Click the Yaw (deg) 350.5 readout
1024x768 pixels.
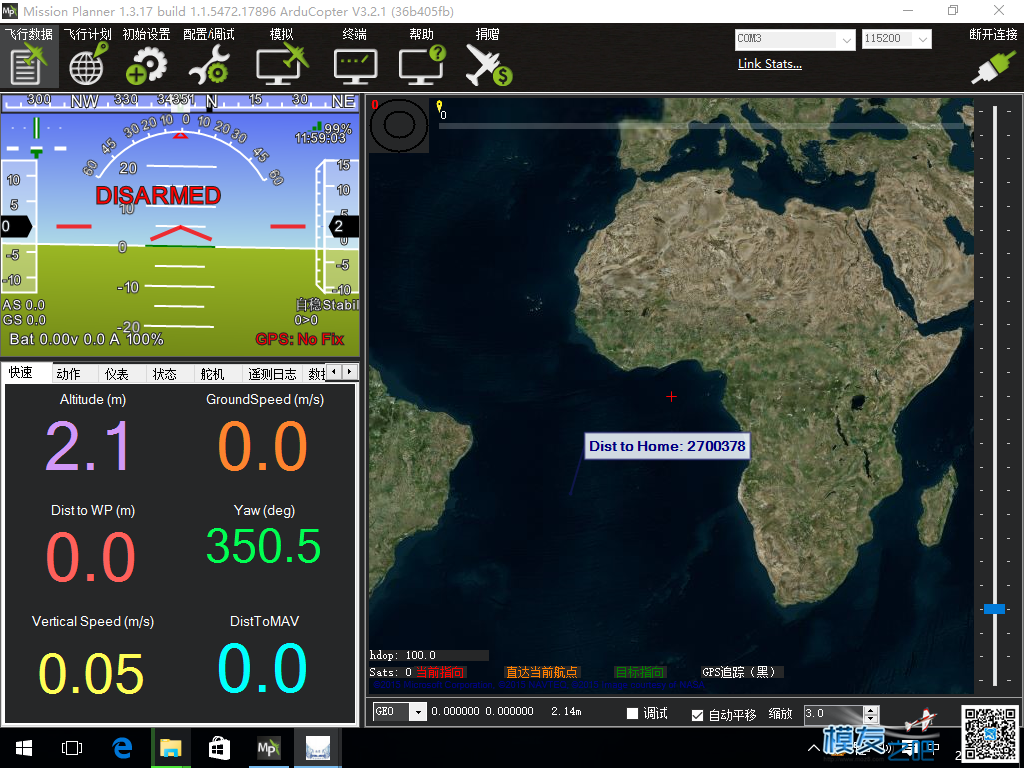[264, 546]
